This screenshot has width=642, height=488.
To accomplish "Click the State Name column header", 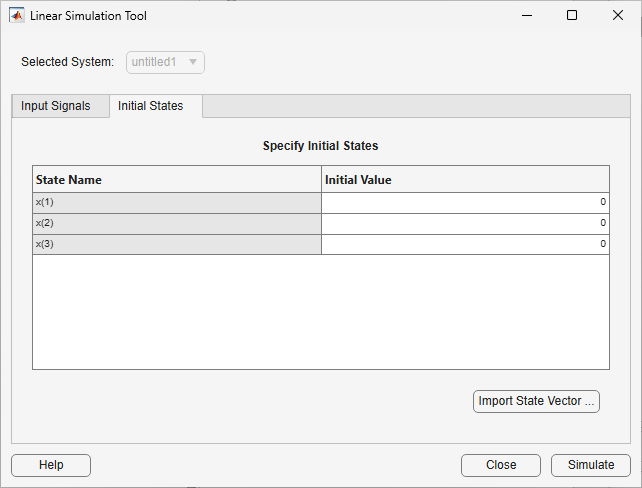I will tap(177, 180).
